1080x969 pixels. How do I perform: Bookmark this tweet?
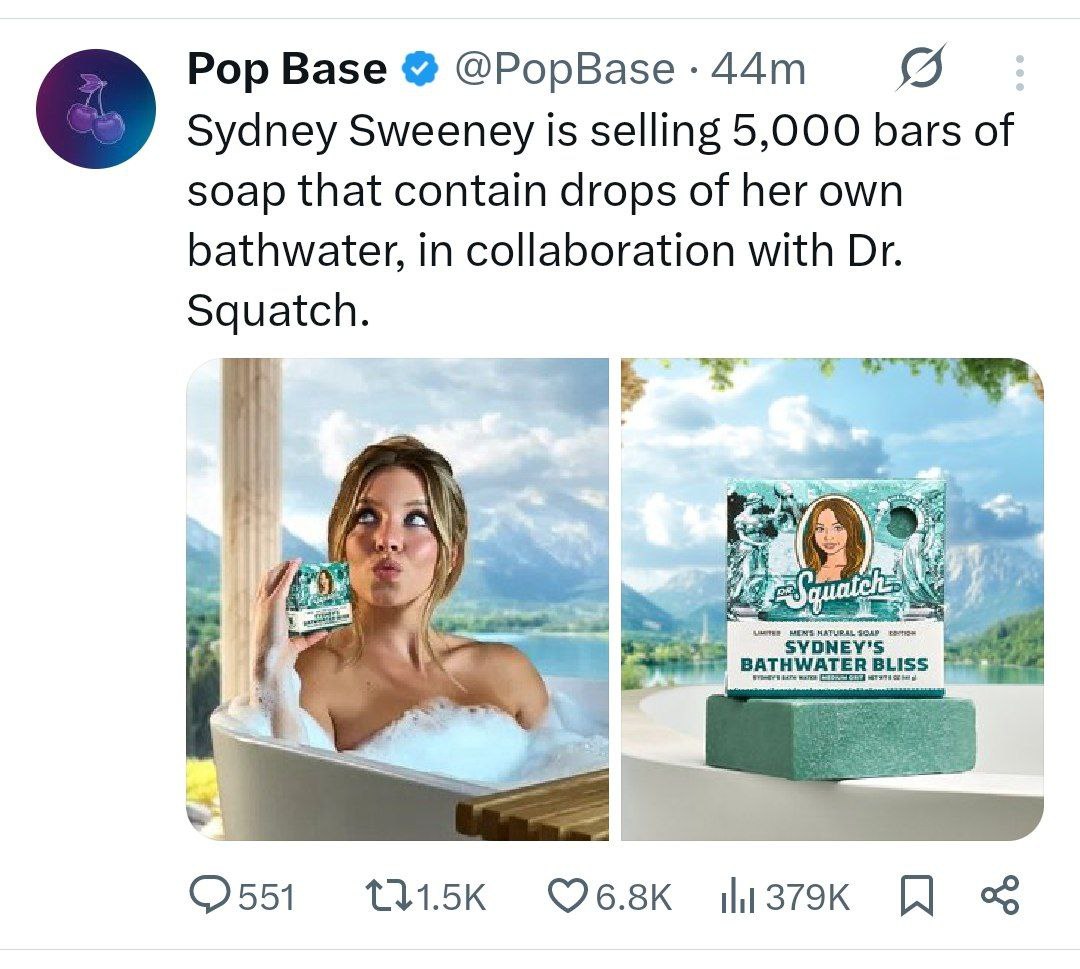coord(915,895)
